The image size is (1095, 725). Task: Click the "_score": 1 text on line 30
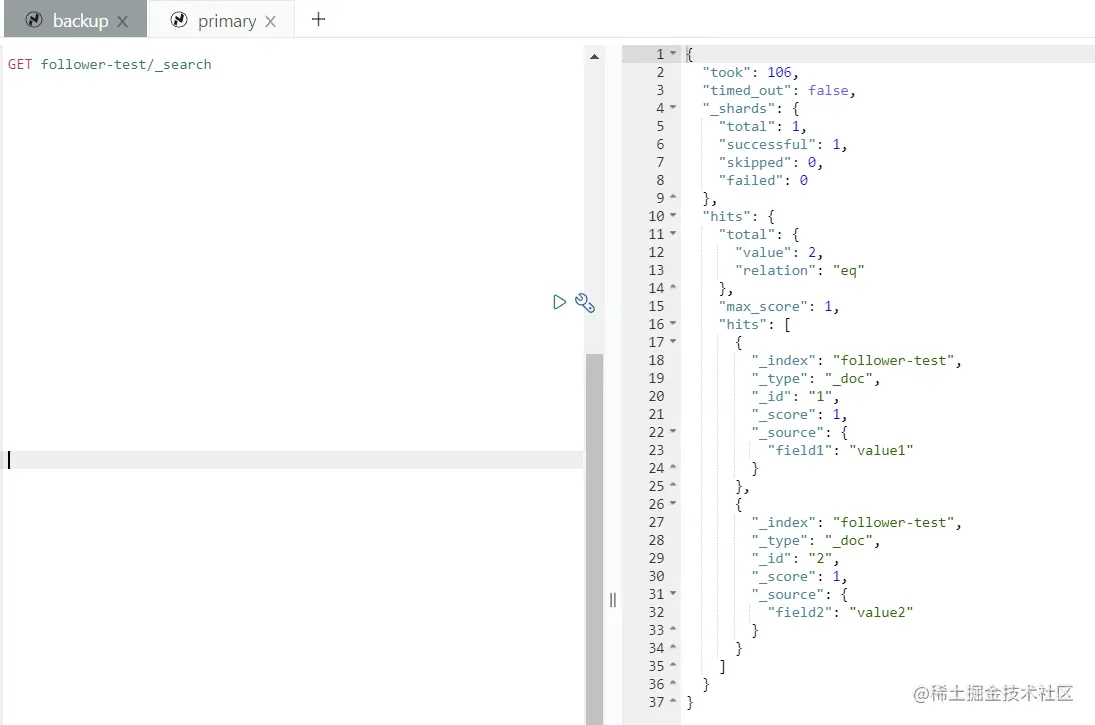point(799,577)
